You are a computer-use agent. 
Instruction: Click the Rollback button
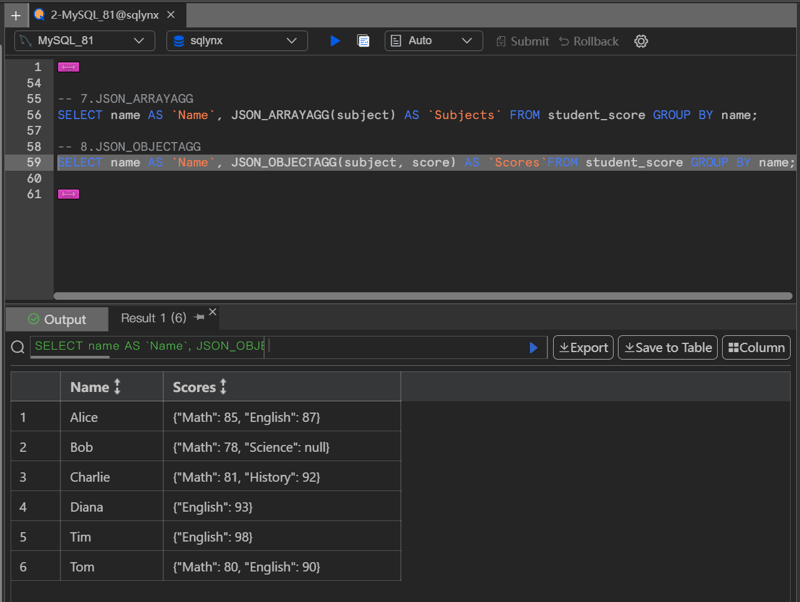pyautogui.click(x=589, y=41)
